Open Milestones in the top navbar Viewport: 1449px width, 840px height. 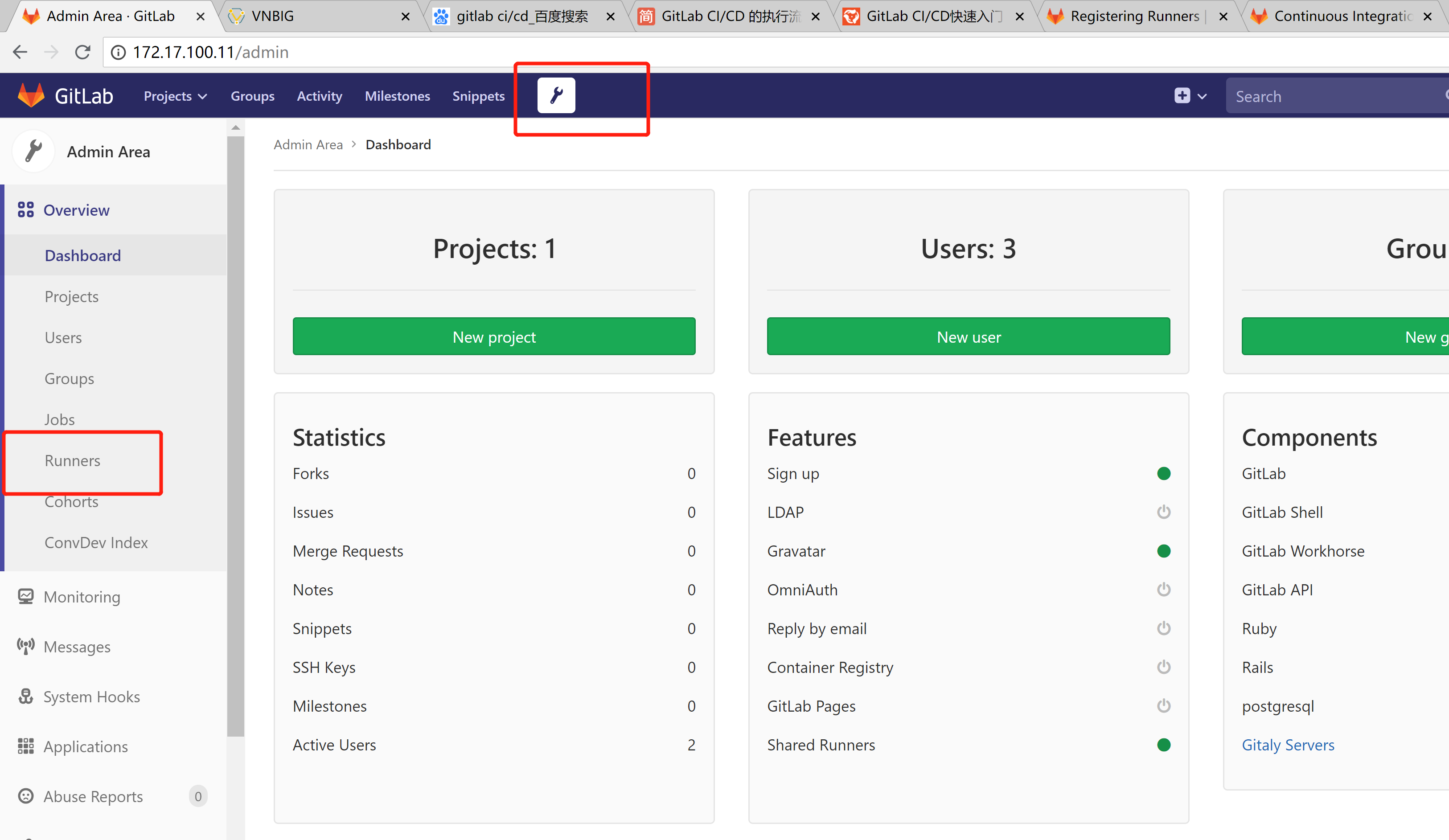click(x=397, y=96)
